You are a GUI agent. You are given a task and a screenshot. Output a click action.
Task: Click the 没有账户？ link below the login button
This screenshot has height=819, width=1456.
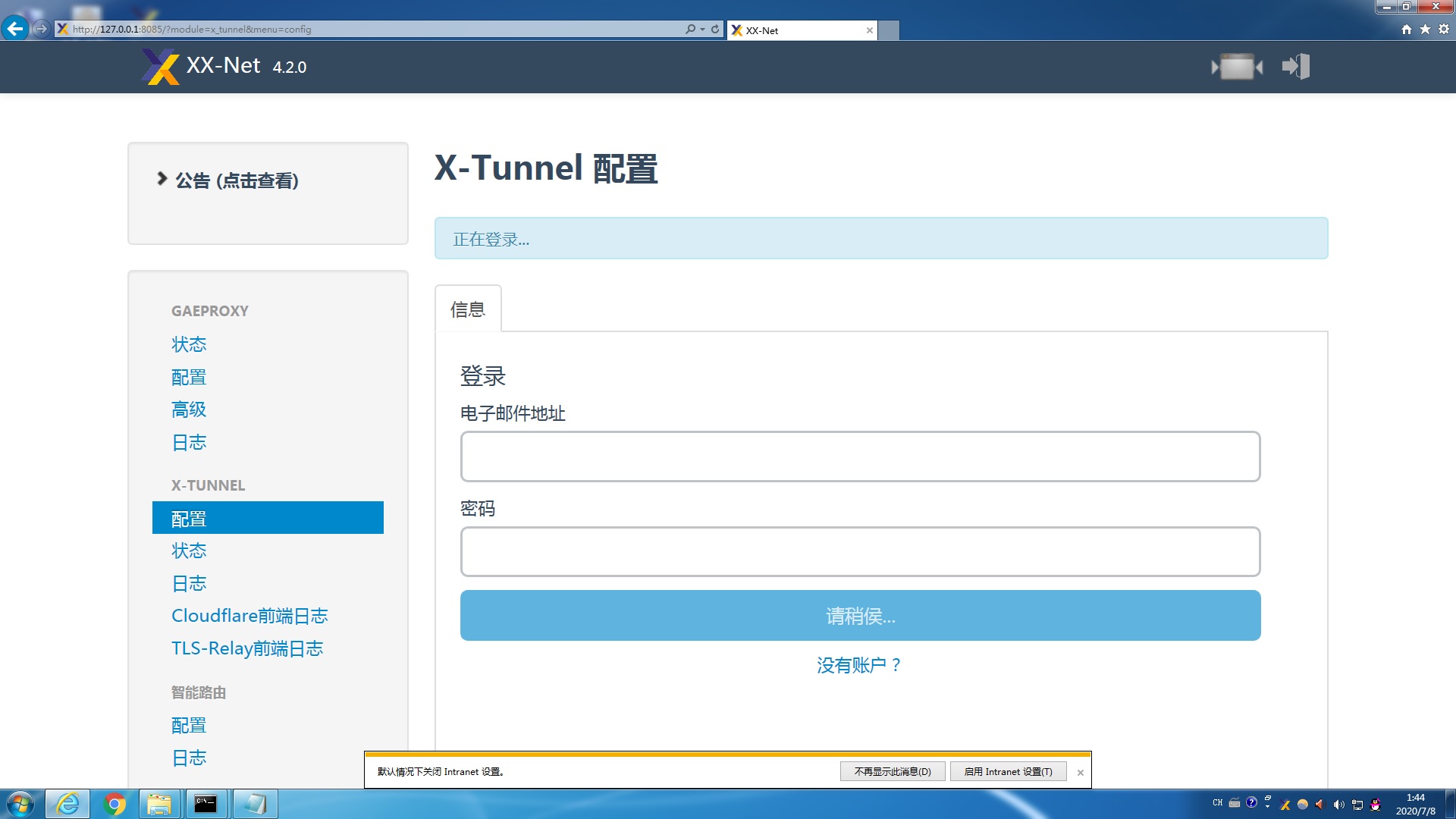(x=858, y=665)
